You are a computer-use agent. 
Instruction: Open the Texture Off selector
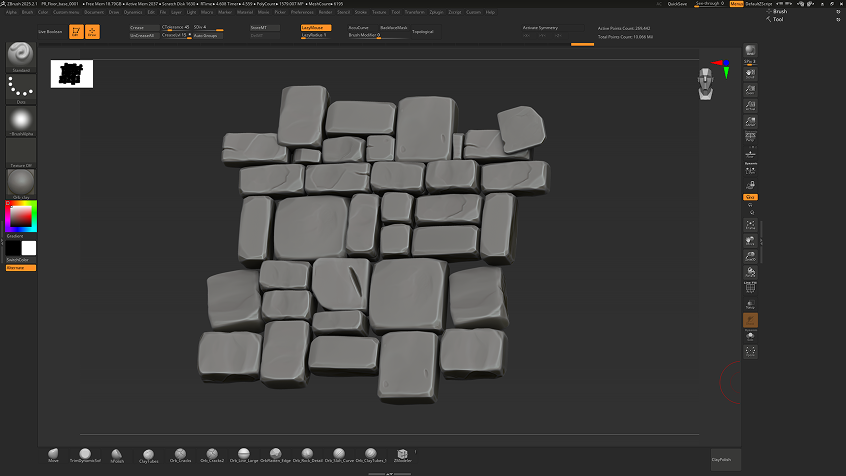[x=20, y=152]
